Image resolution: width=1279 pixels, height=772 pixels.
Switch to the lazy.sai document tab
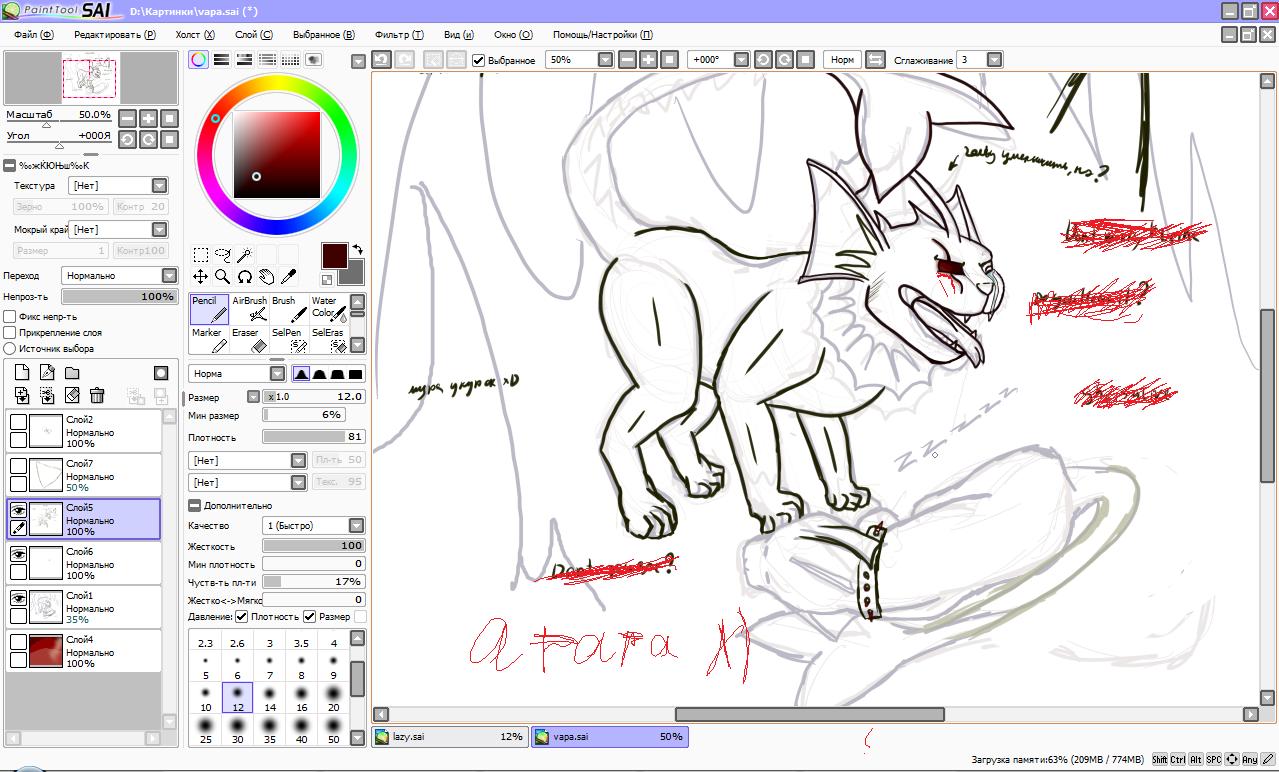tap(450, 737)
